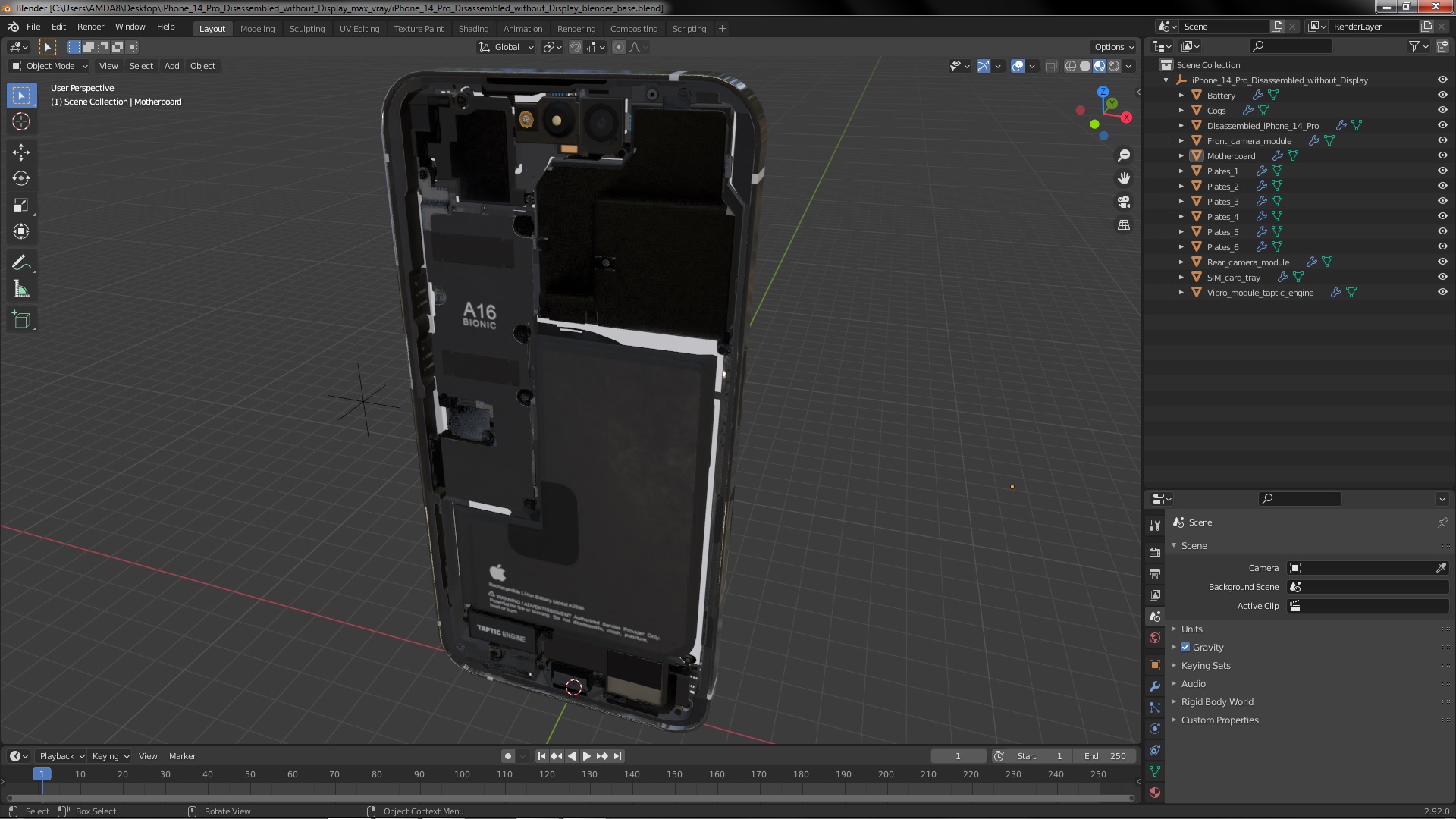Click frame 100 on timeline ruler
The width and height of the screenshot is (1456, 819).
(462, 774)
